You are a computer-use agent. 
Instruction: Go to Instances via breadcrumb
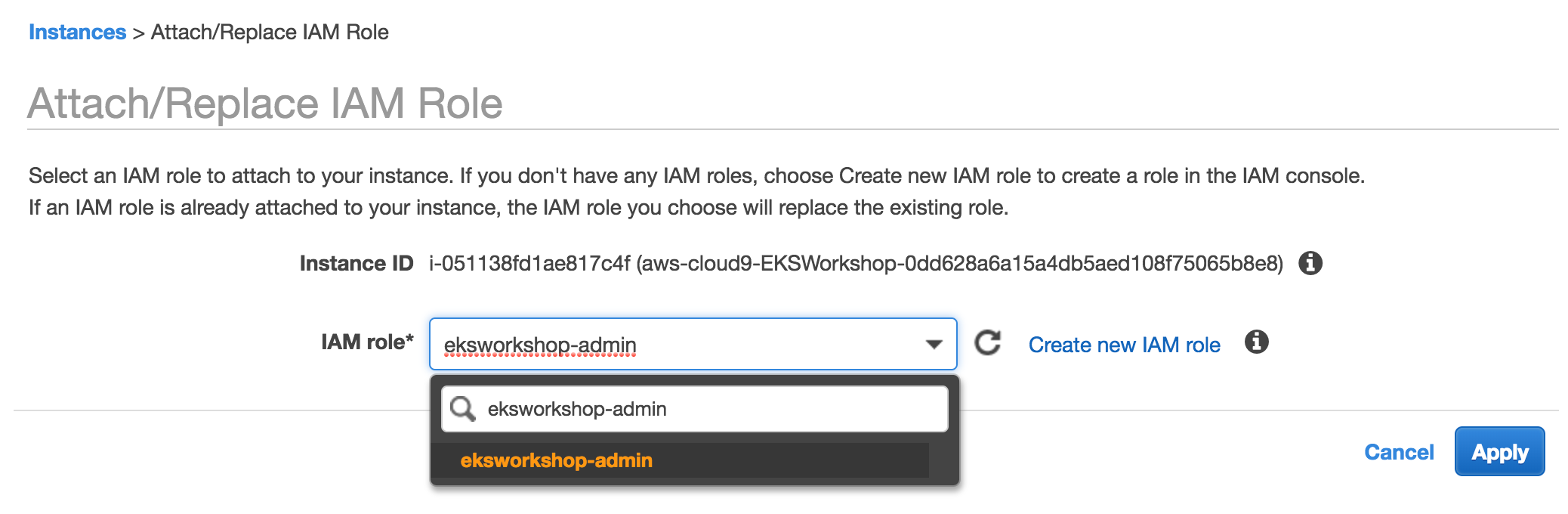tap(77, 33)
